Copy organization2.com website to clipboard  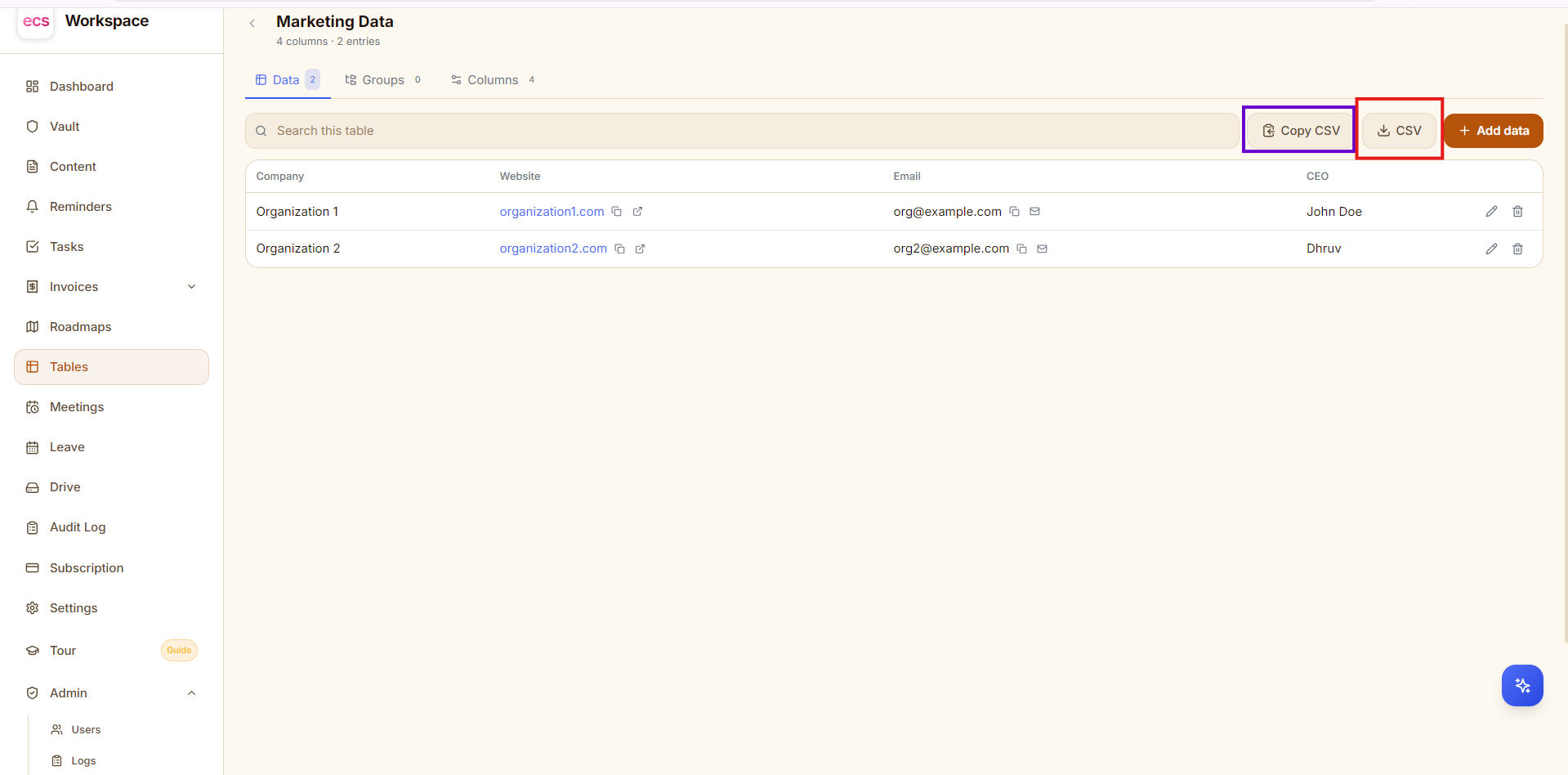[620, 249]
